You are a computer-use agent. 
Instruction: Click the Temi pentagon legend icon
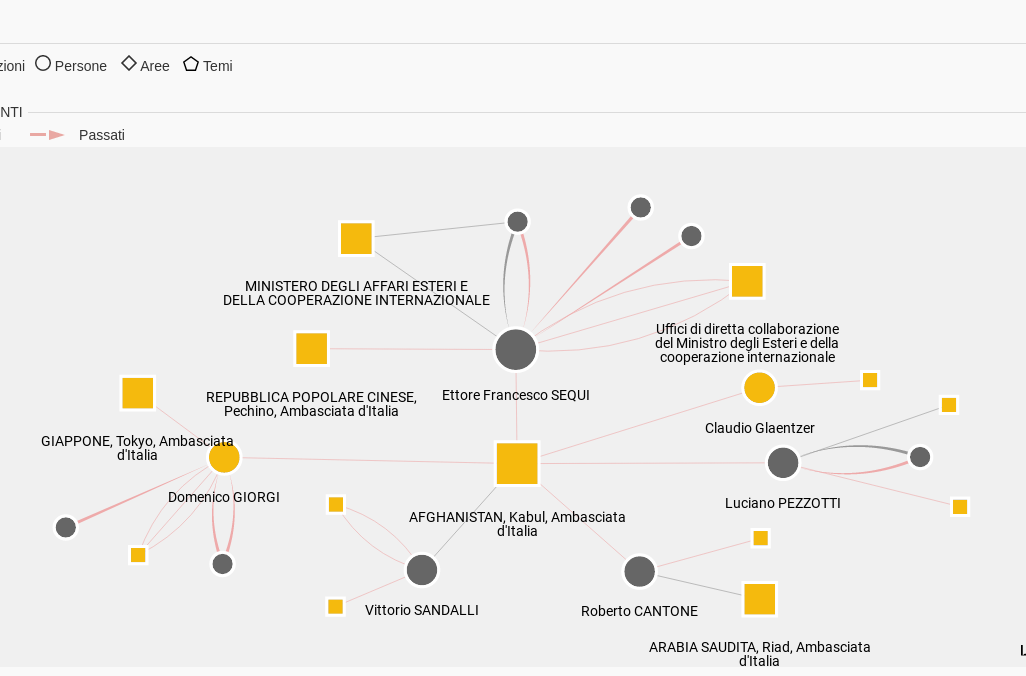coord(191,64)
